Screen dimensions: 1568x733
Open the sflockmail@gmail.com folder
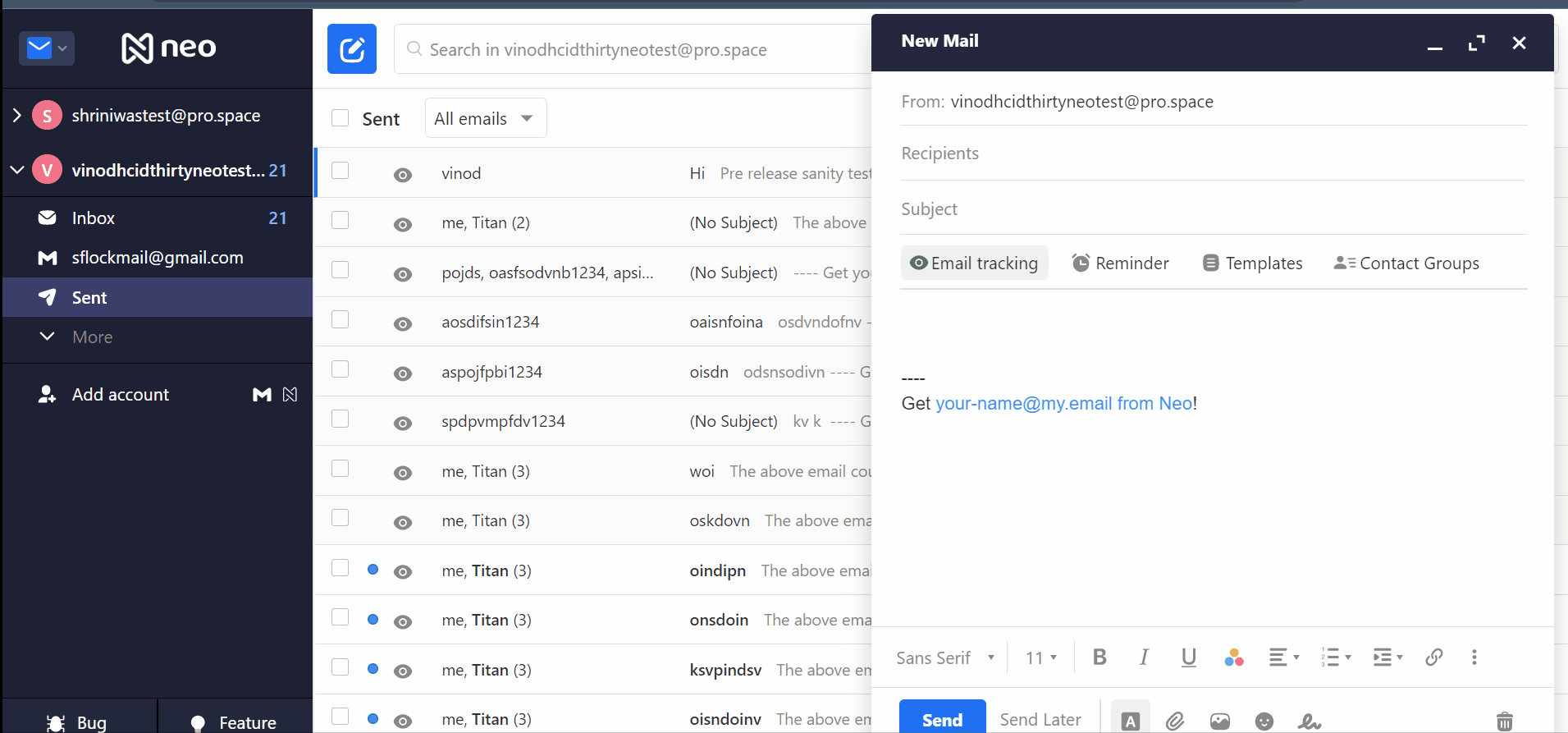click(158, 258)
